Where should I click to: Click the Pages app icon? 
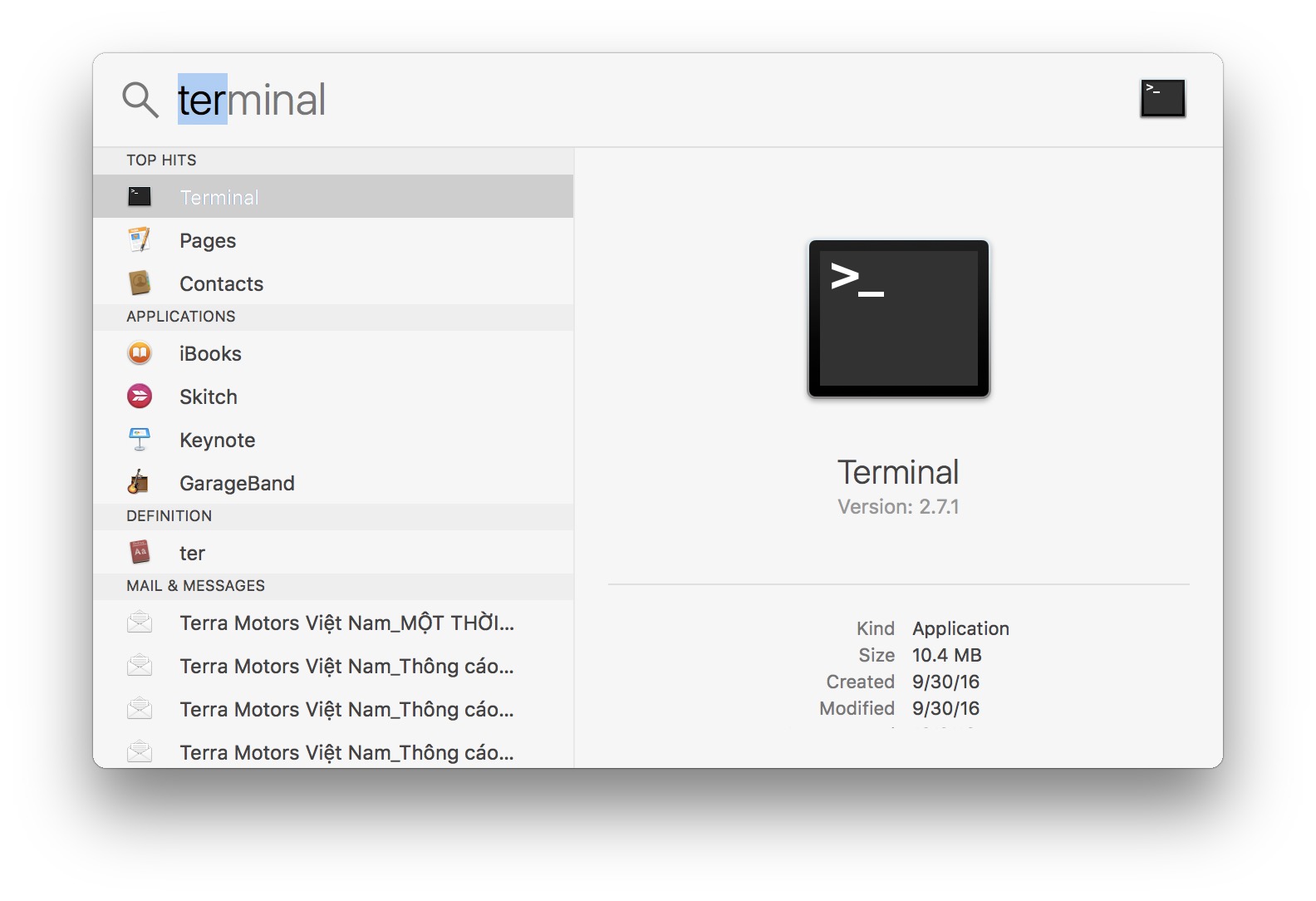(x=140, y=240)
